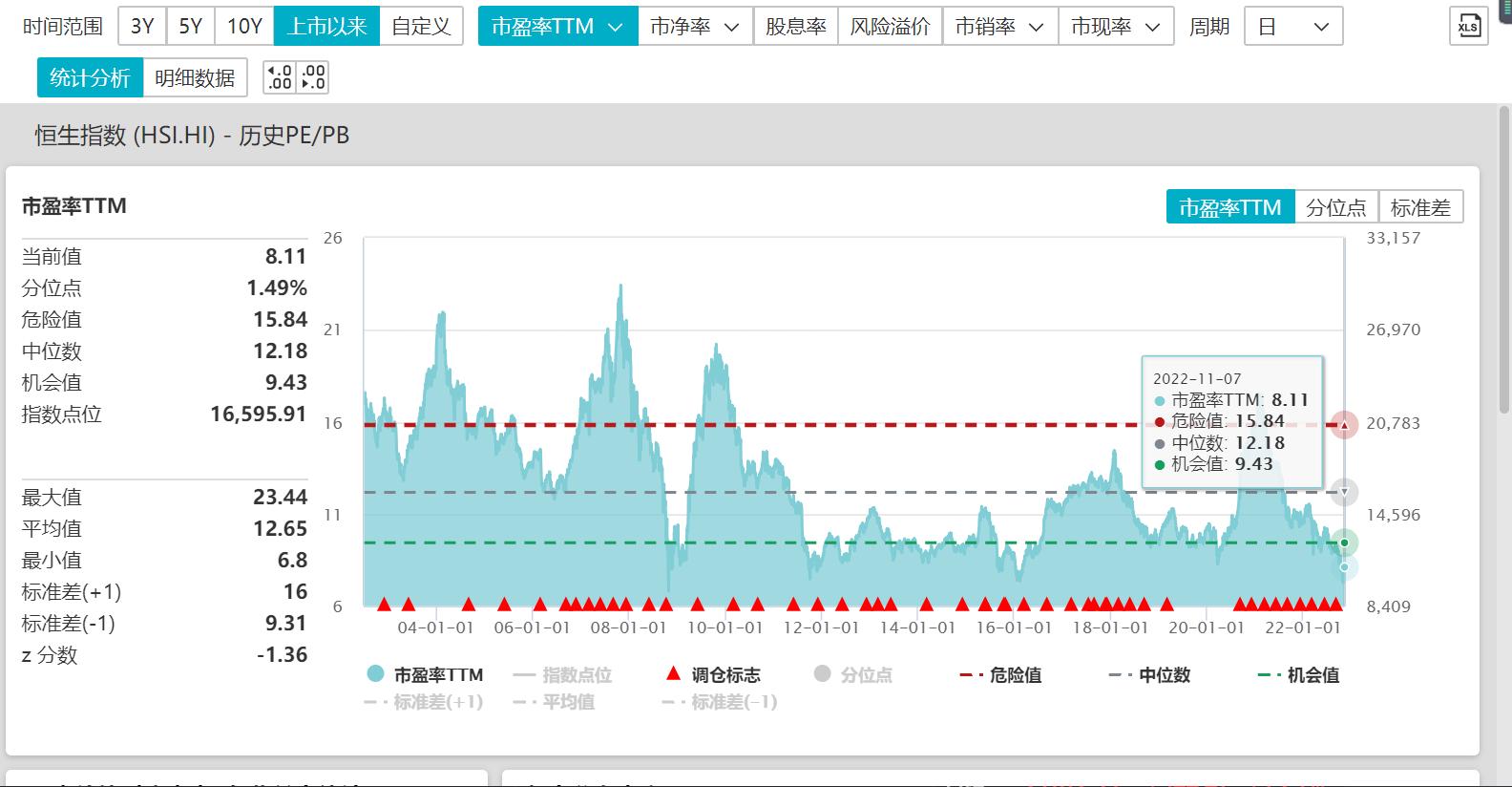Toggle 平均值 legend line
The image size is (1512, 787).
[x=554, y=702]
